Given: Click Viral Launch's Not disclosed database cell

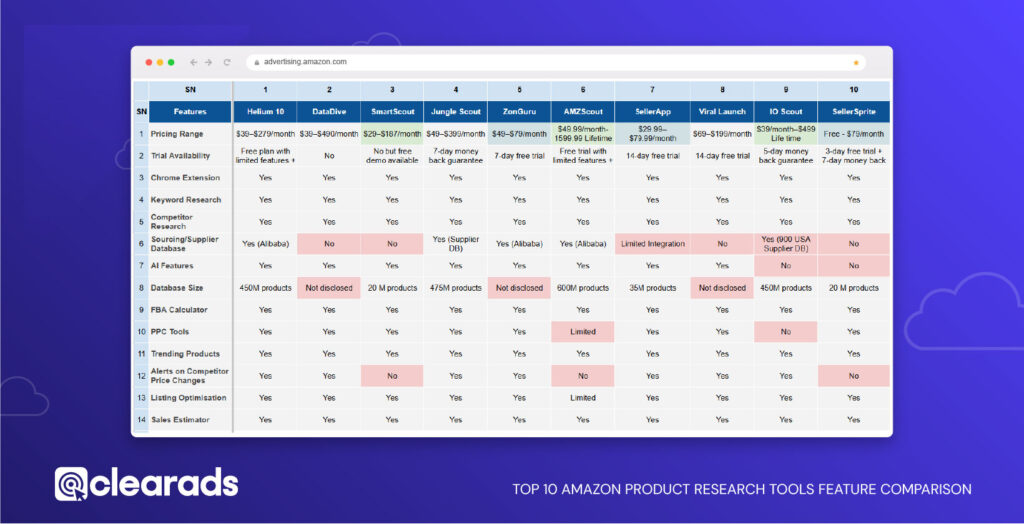Looking at the screenshot, I should (x=722, y=287).
